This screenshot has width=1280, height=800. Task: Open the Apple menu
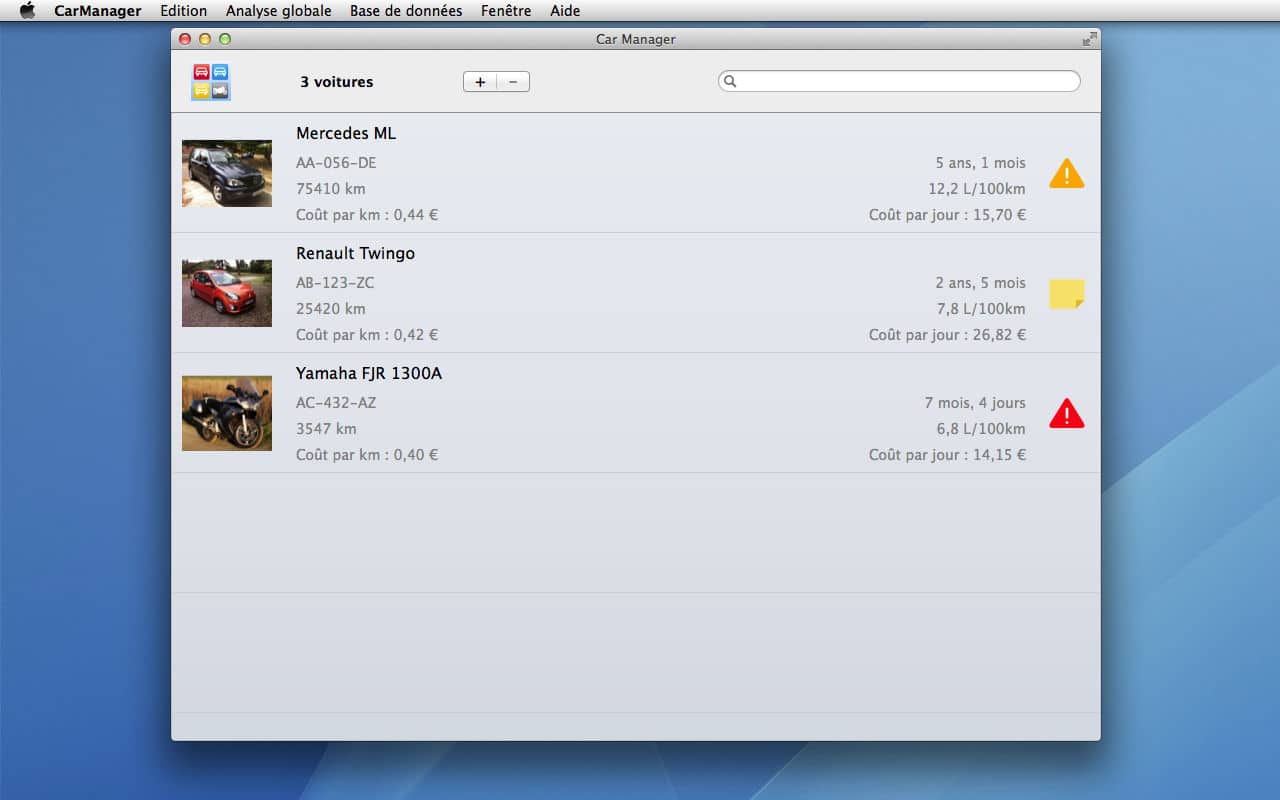click(27, 11)
